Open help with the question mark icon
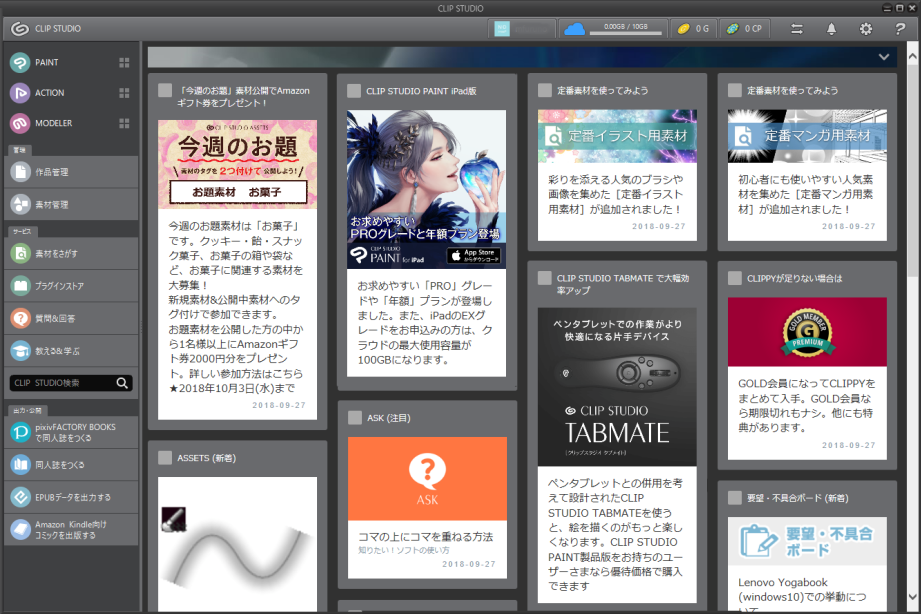Image resolution: width=921 pixels, height=614 pixels. tap(900, 28)
